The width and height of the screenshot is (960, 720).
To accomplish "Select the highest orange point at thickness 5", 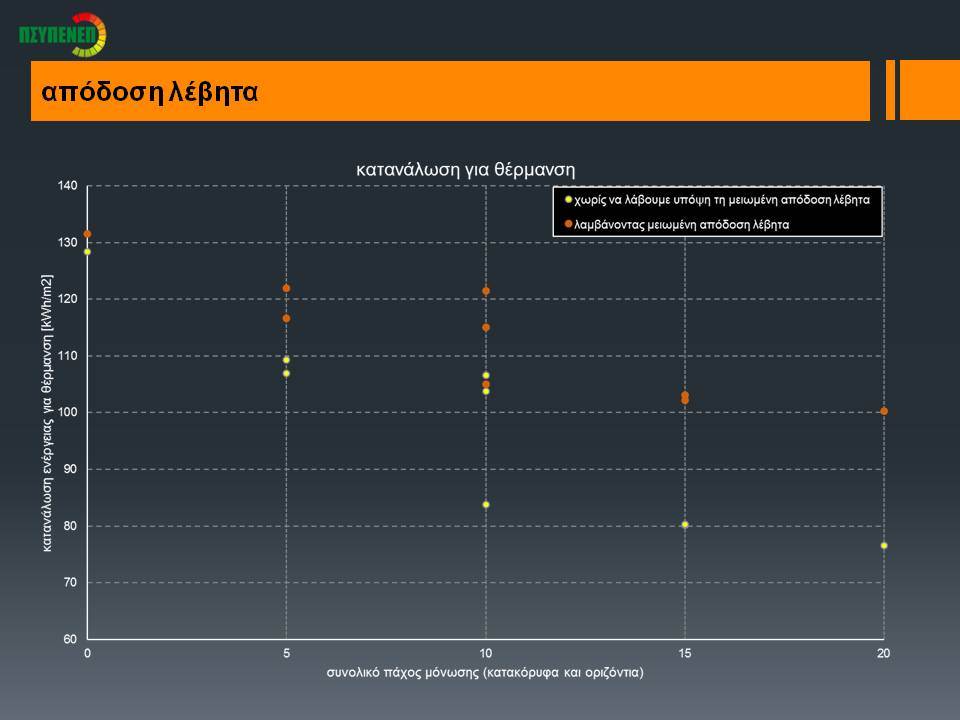I will pos(287,288).
